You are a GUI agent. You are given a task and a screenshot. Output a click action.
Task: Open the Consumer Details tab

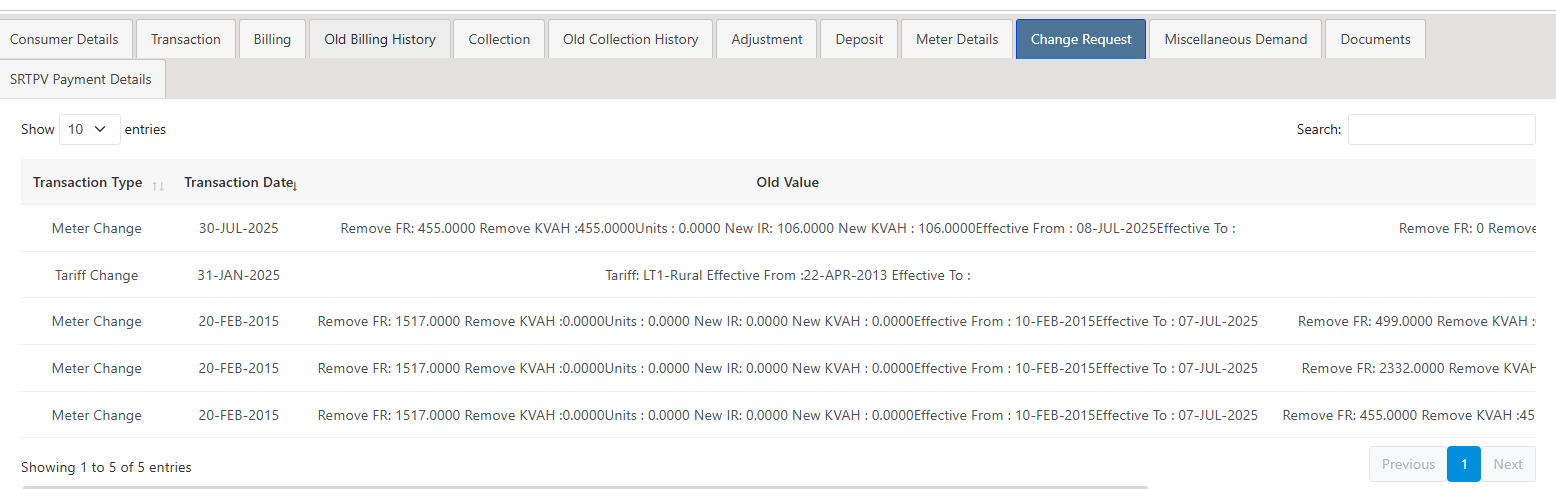pos(65,39)
